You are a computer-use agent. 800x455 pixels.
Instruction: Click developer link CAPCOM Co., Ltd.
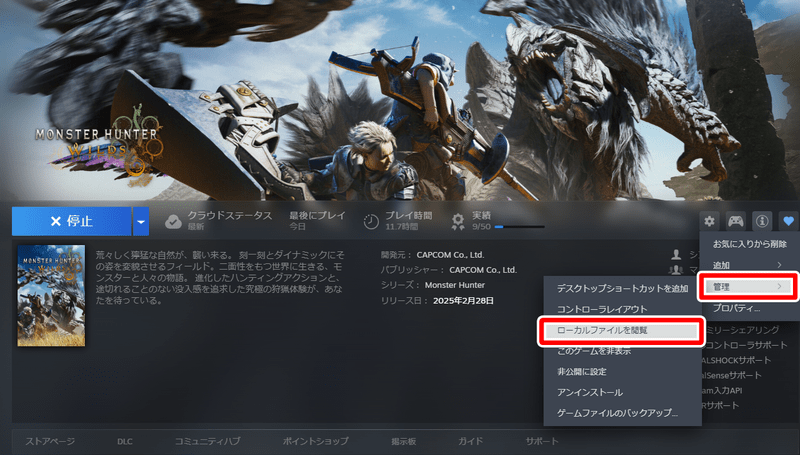(x=450, y=255)
